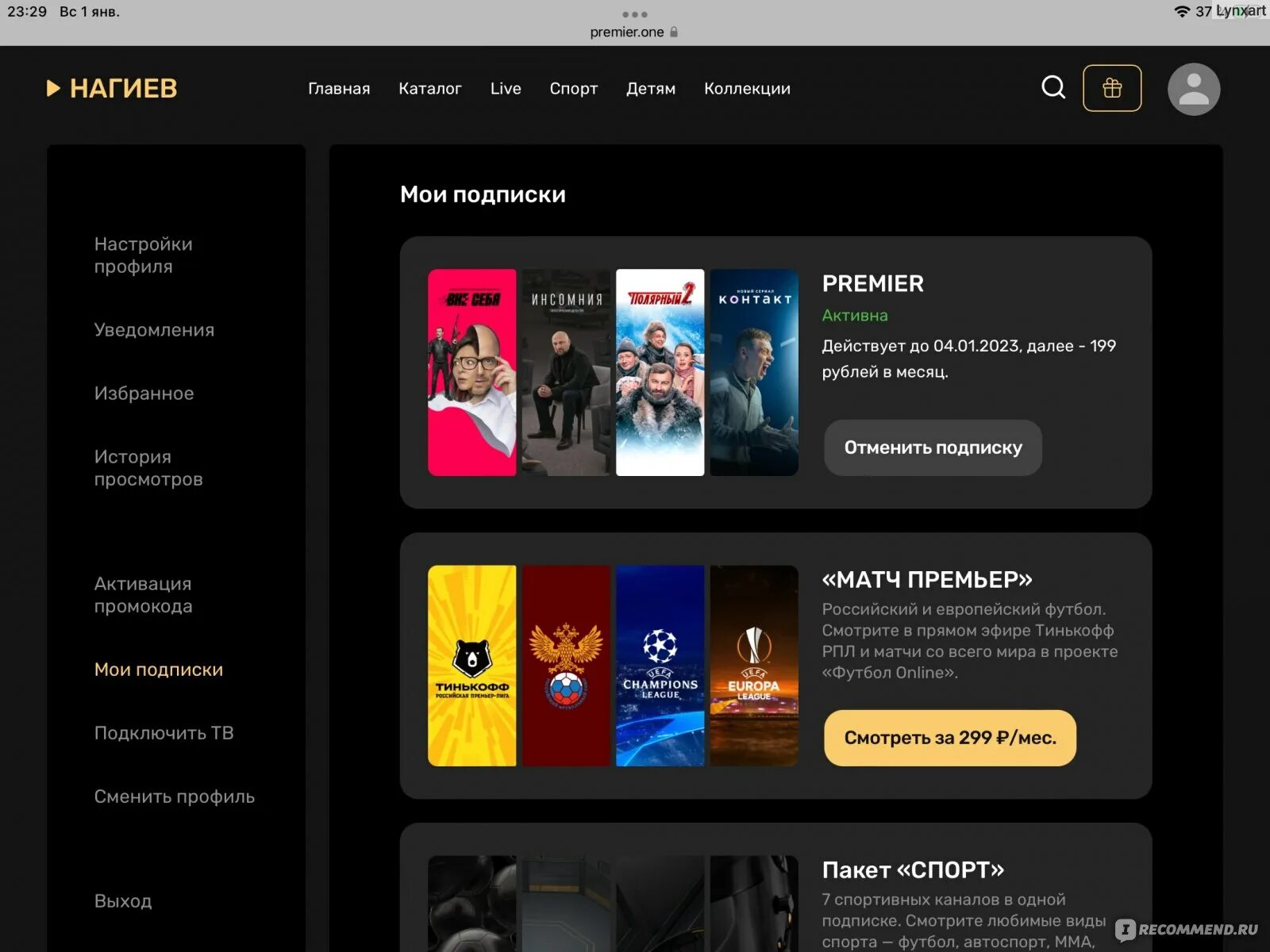Viewport: 1270px width, 952px height.
Task: Select the Тинькофф РПЛ bear poster
Action: [472, 666]
